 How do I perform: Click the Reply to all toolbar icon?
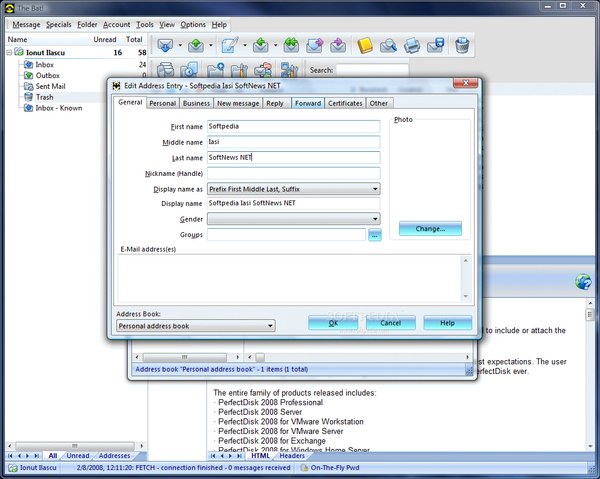292,45
